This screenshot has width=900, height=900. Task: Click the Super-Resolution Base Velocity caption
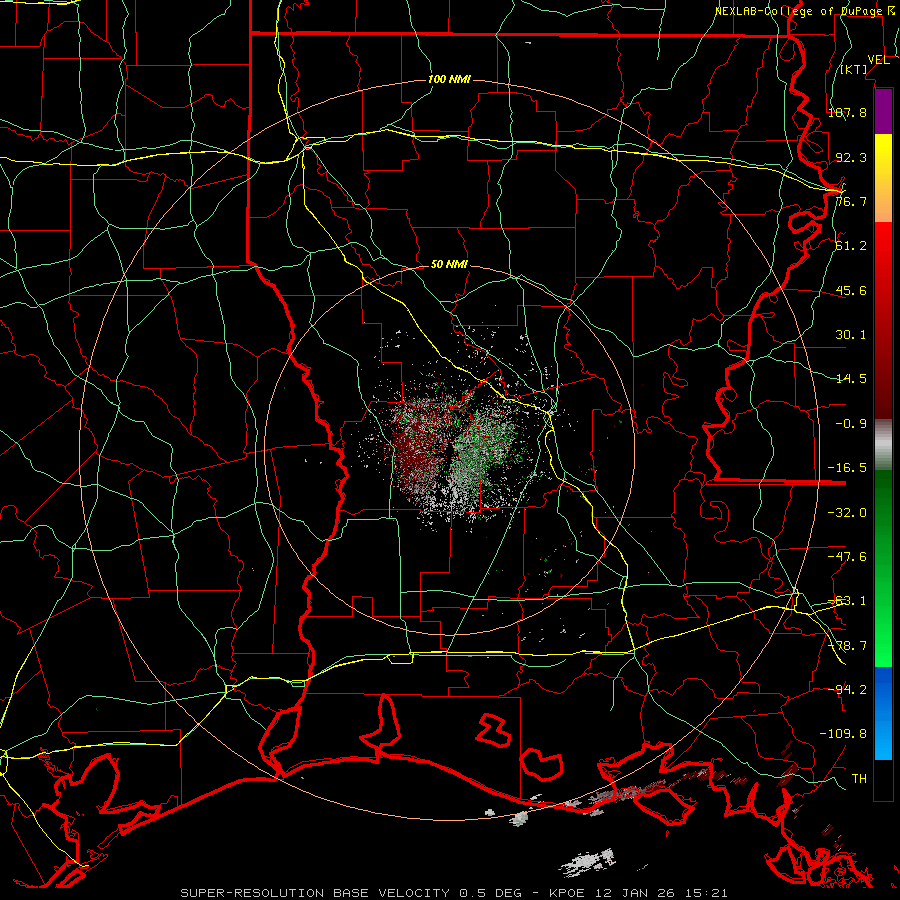point(454,893)
